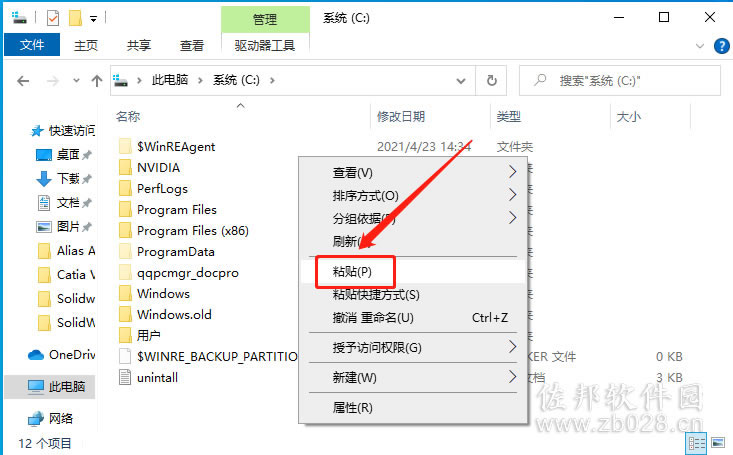Expand the chevron after 系统 (C:) breadcrumb

point(272,80)
